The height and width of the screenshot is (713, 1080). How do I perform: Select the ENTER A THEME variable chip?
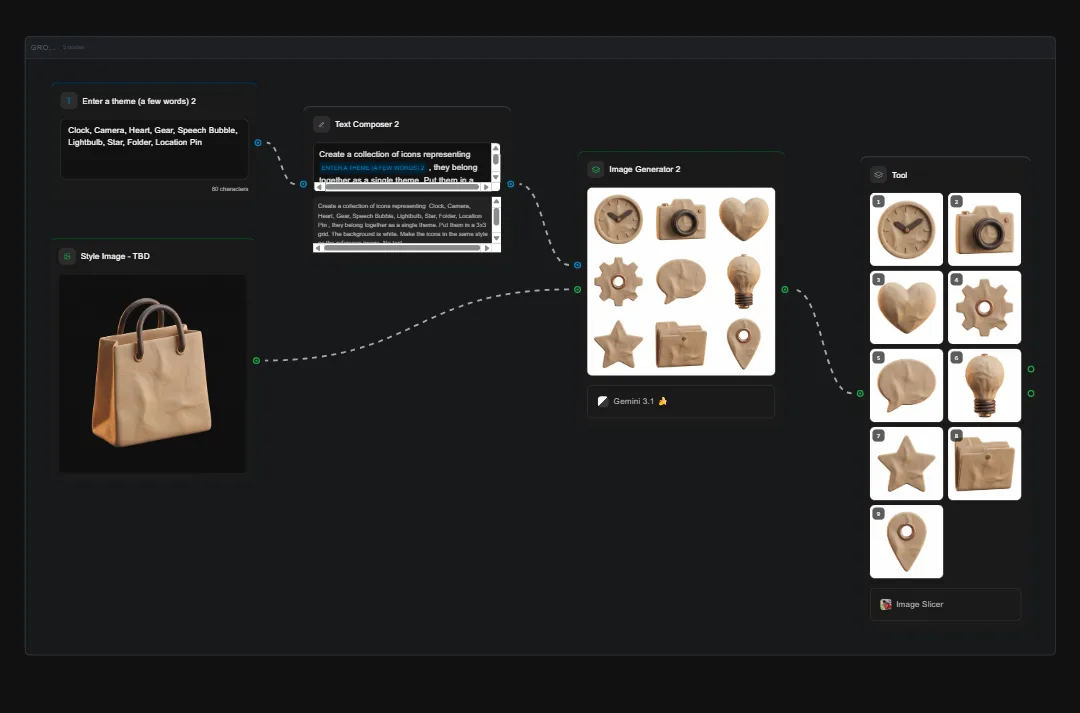pyautogui.click(x=371, y=167)
